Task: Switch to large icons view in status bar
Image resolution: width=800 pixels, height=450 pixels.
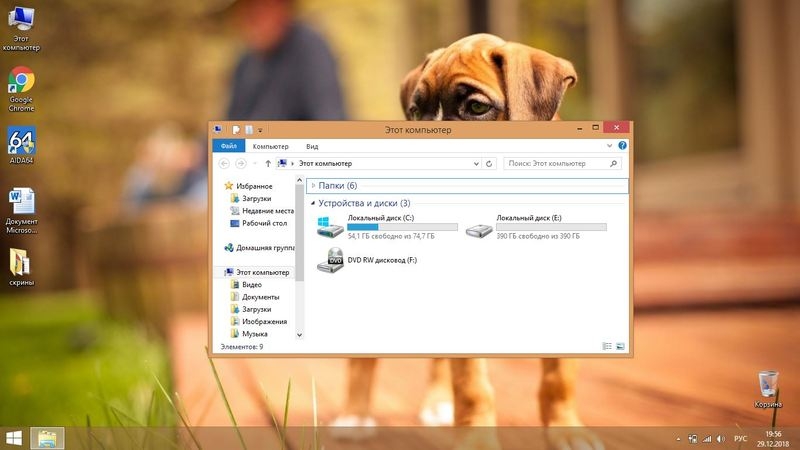Action: click(x=620, y=346)
